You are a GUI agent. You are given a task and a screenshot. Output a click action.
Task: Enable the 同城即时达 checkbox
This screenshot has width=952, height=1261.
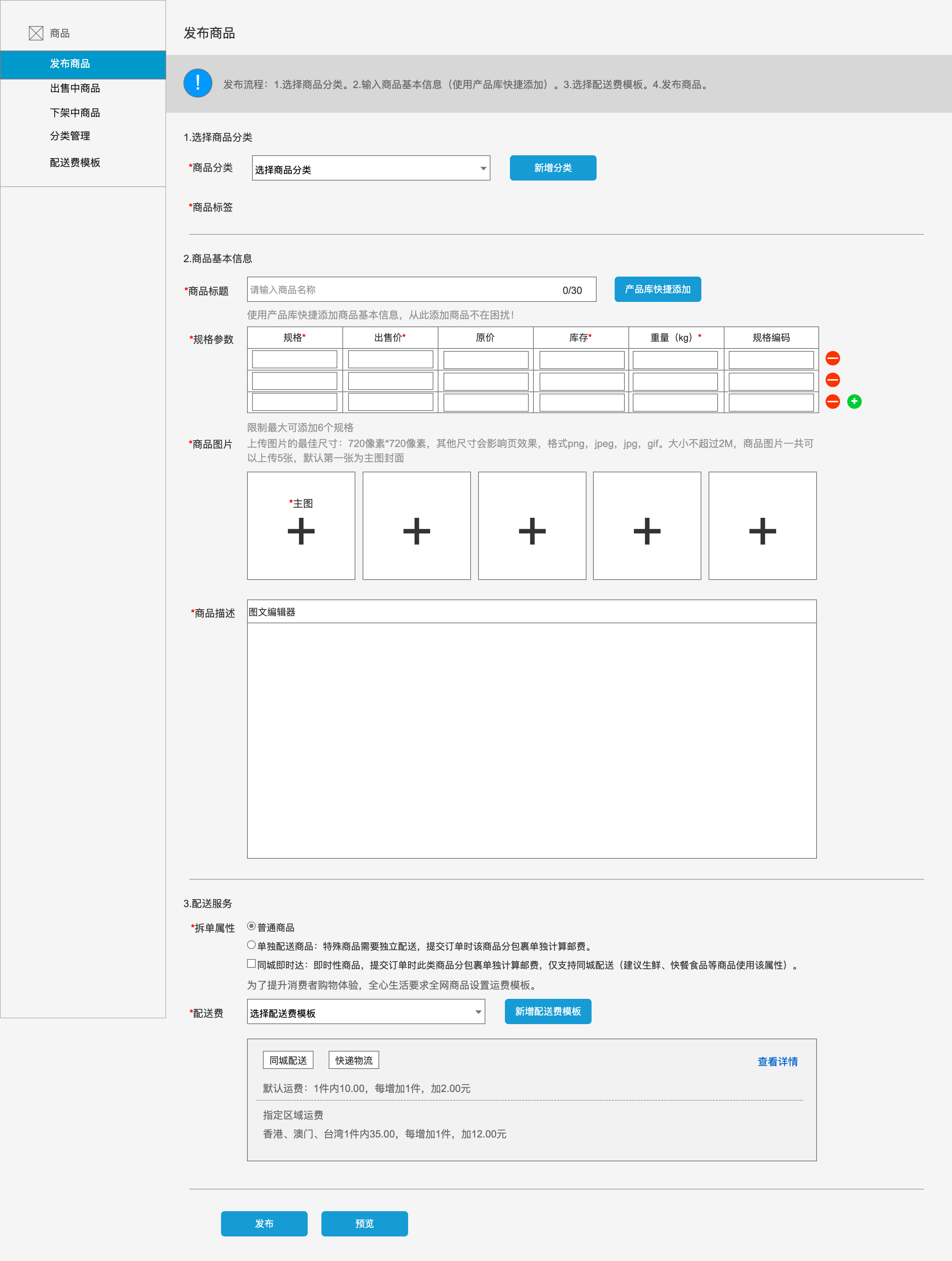coord(251,964)
